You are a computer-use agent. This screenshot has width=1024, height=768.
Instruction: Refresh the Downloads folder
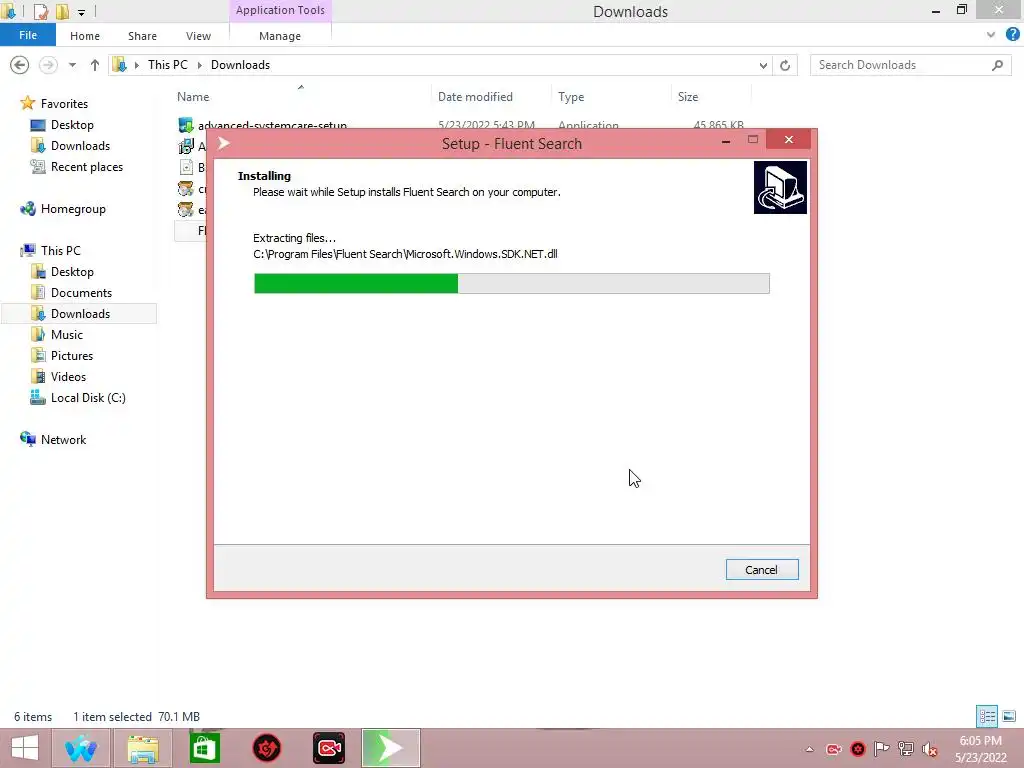tap(785, 65)
